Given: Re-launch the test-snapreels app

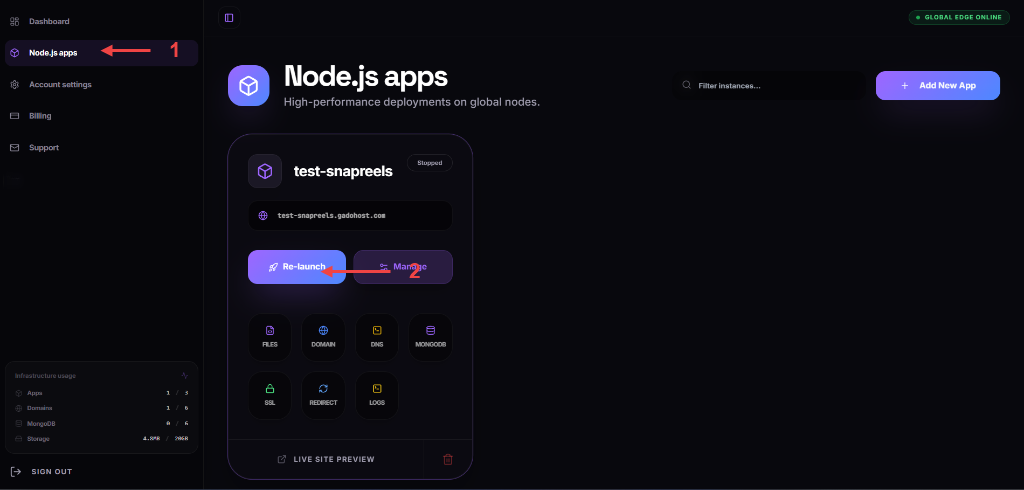Looking at the screenshot, I should [297, 267].
